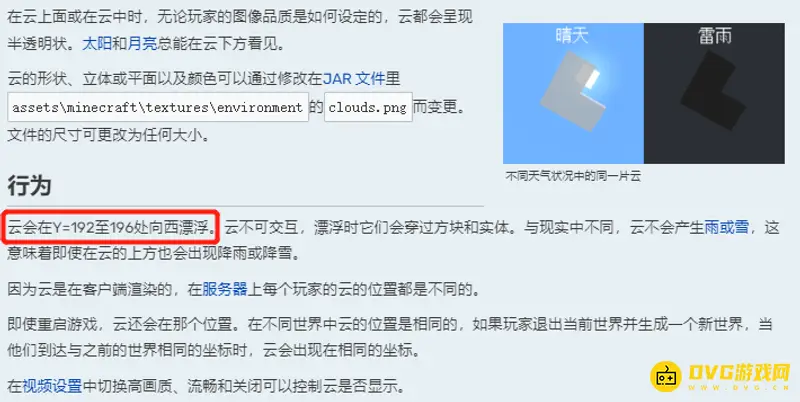Follow the JAR 文件 link

[354, 79]
